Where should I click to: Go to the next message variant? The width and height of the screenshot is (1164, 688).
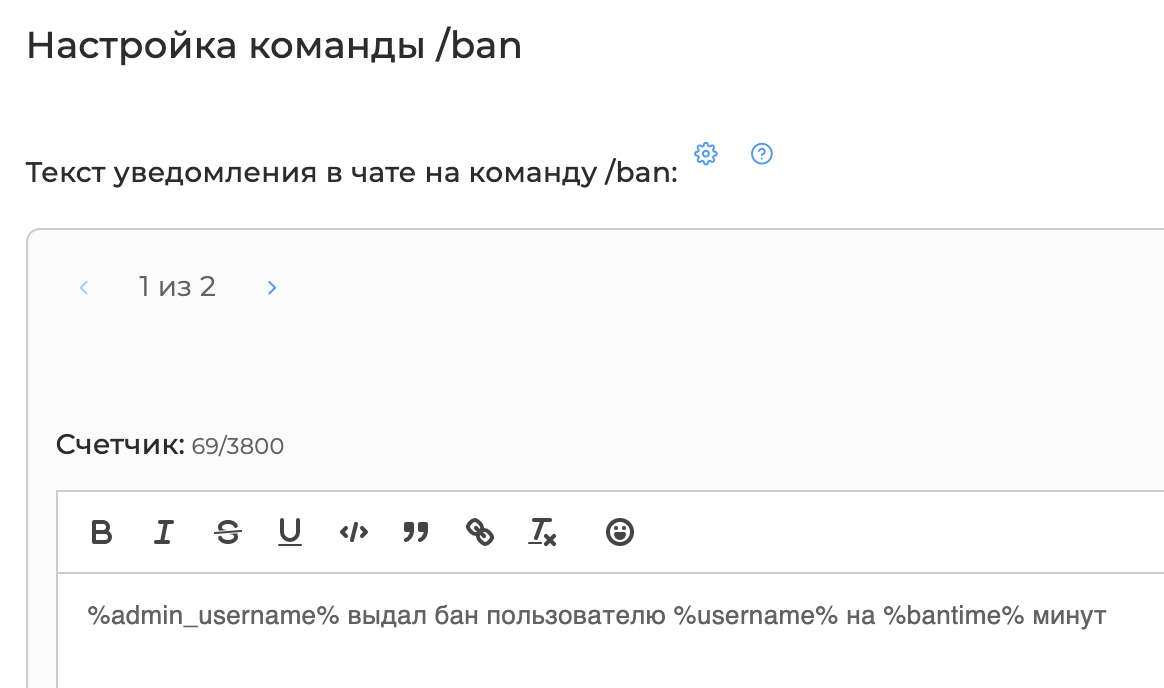click(272, 287)
